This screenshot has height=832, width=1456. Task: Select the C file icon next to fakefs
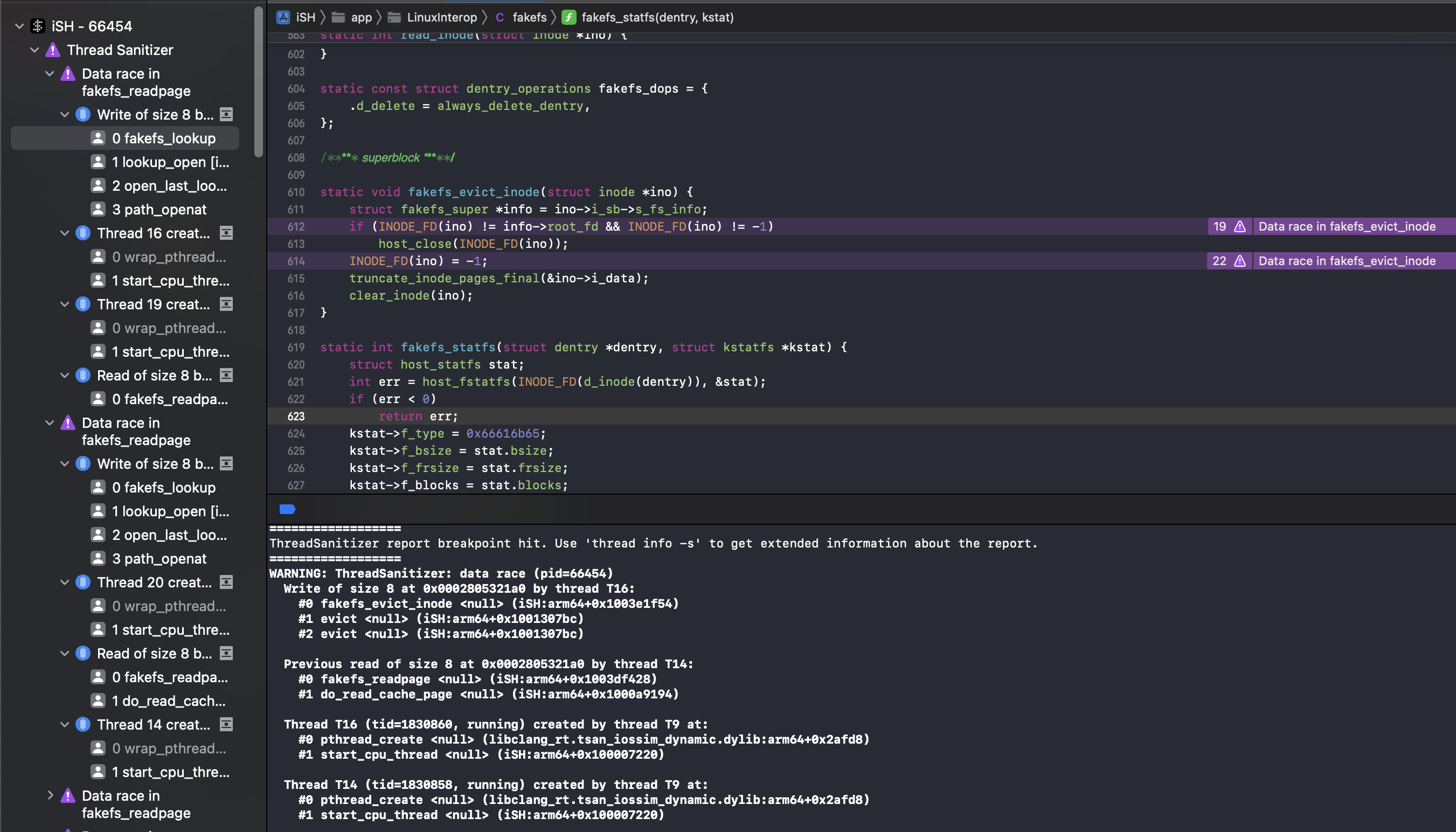tap(500, 17)
